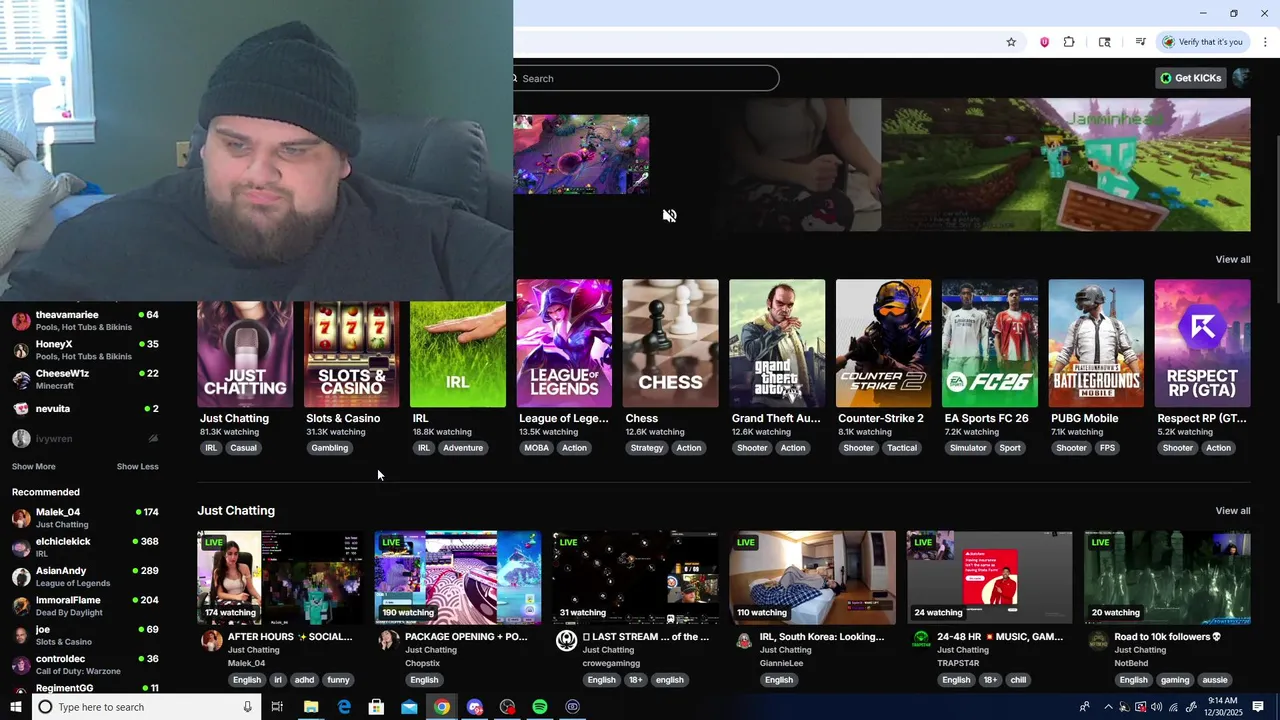Select the chill tag on TRAPST4R stream

(x=1018, y=680)
